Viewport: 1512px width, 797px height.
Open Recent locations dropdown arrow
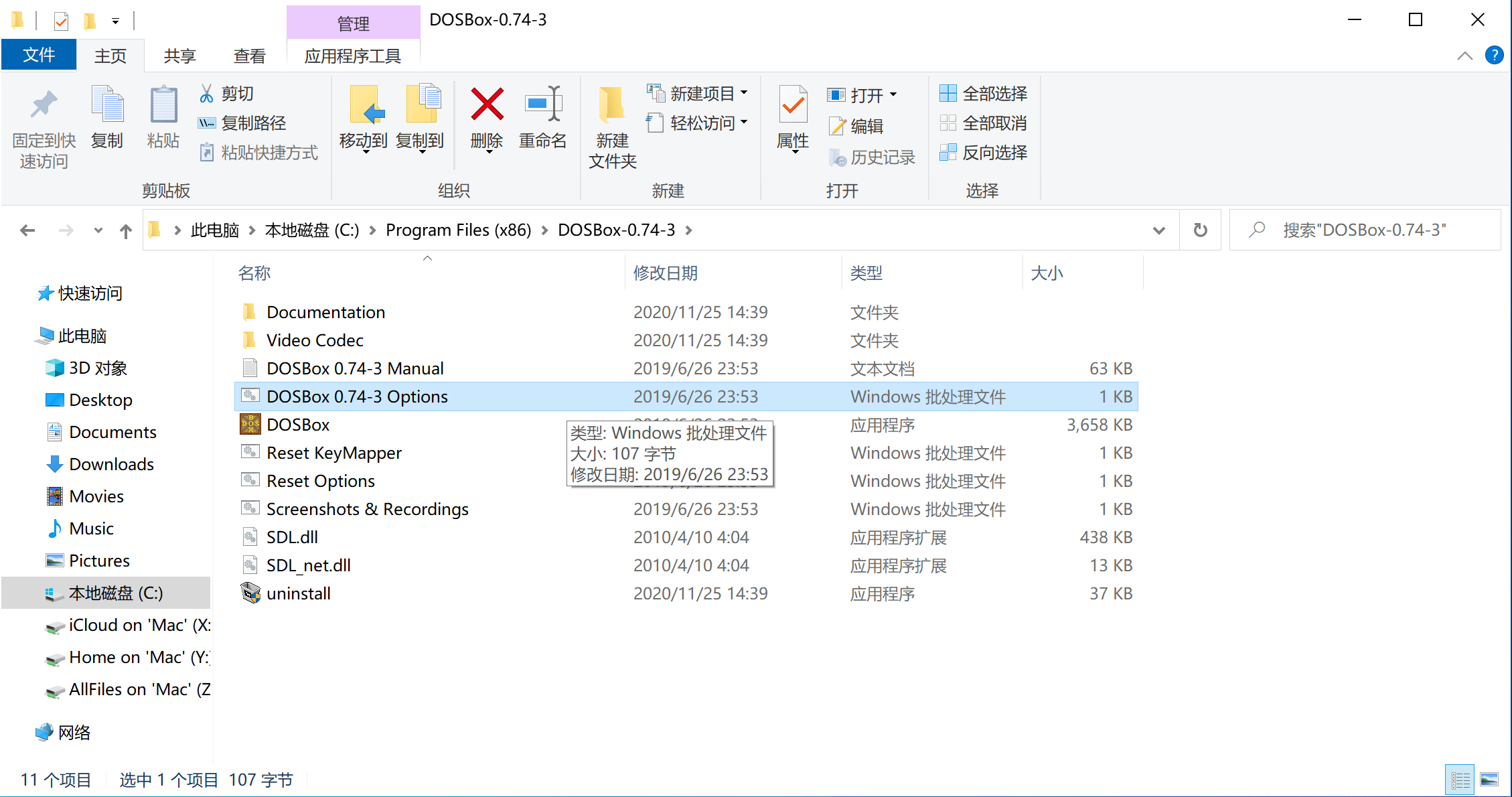click(98, 230)
